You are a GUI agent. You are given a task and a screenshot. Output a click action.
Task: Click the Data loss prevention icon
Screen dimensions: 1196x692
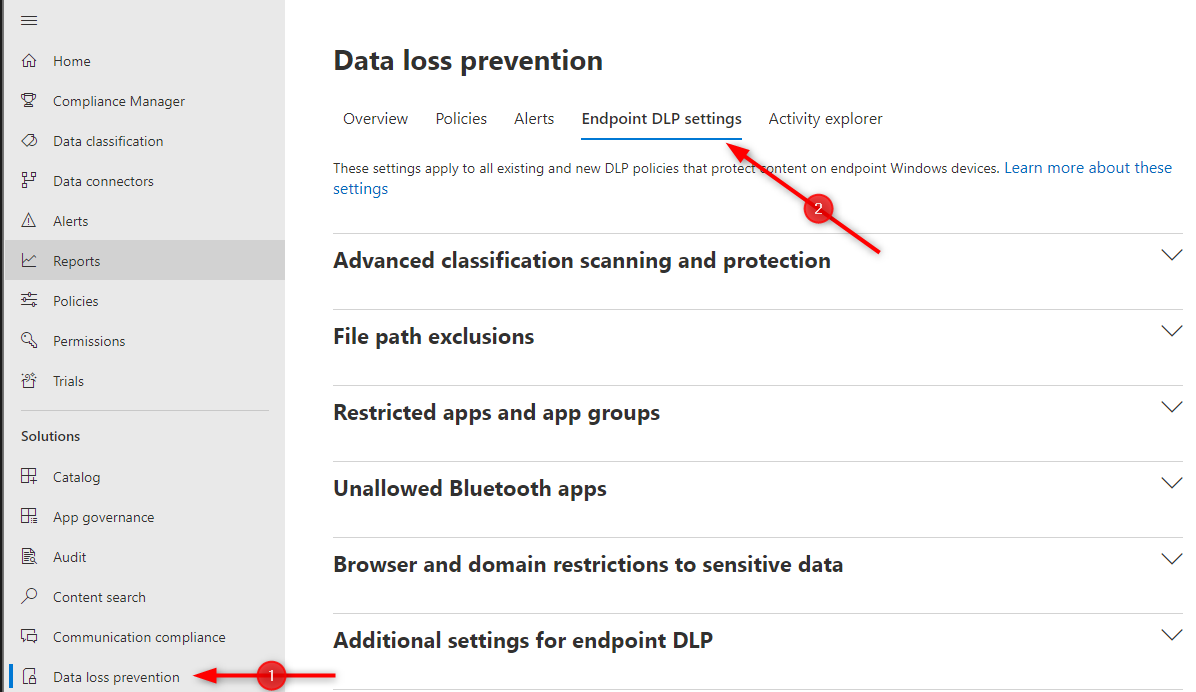tap(29, 677)
